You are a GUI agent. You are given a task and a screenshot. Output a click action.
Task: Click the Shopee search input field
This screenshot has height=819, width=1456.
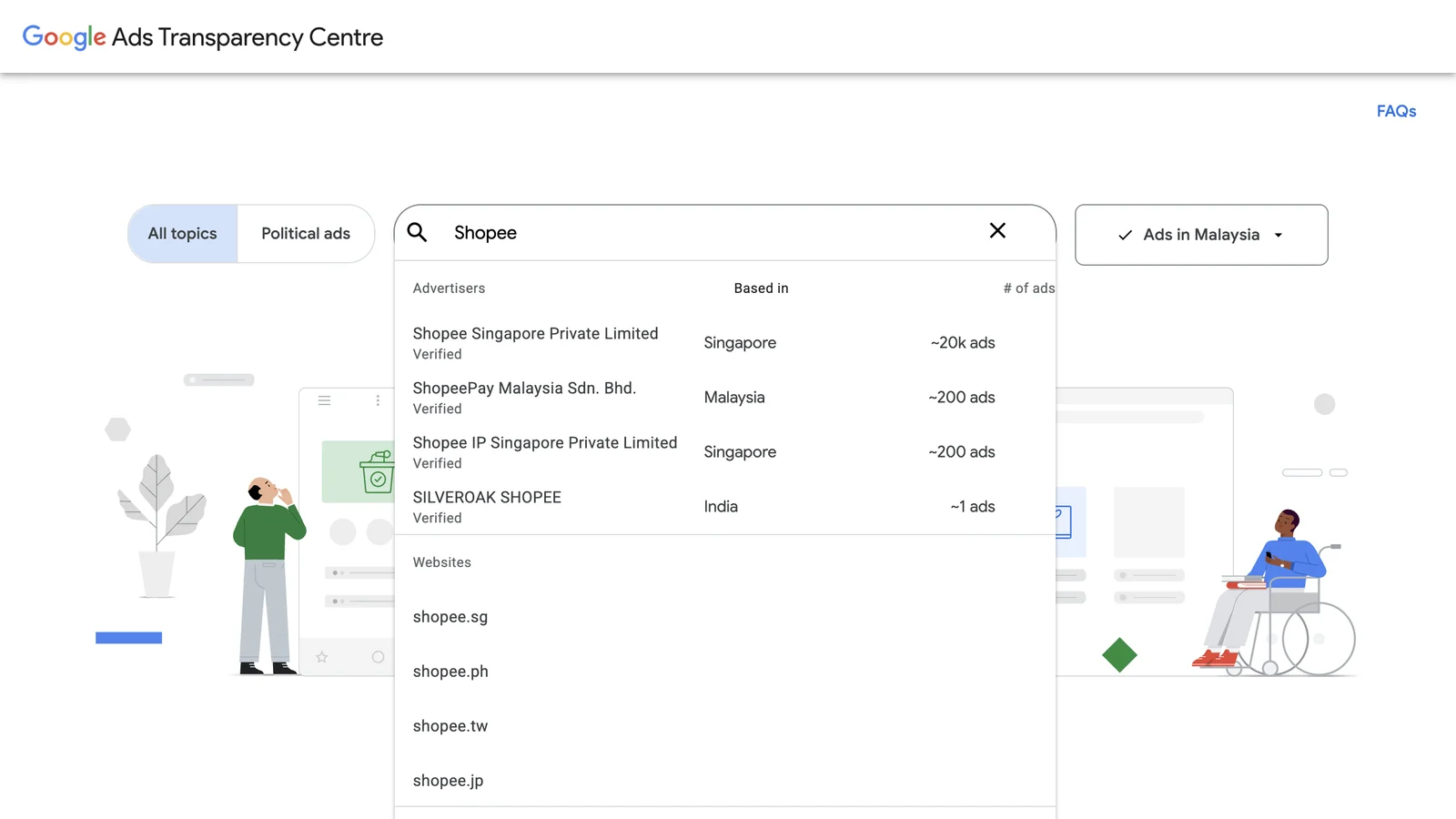click(x=710, y=233)
